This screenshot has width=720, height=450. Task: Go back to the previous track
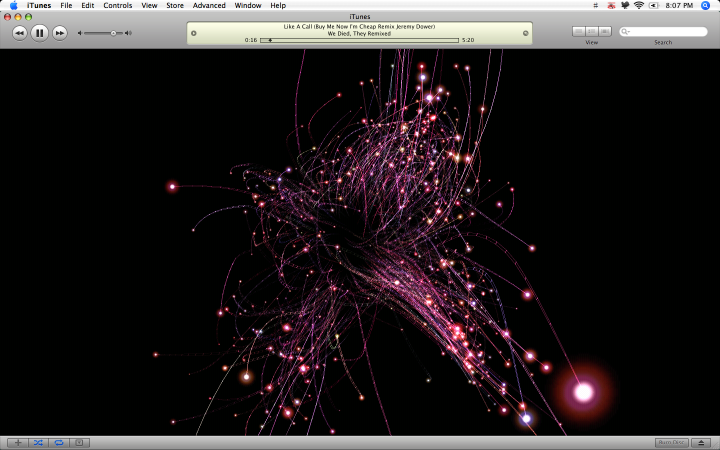click(x=19, y=33)
